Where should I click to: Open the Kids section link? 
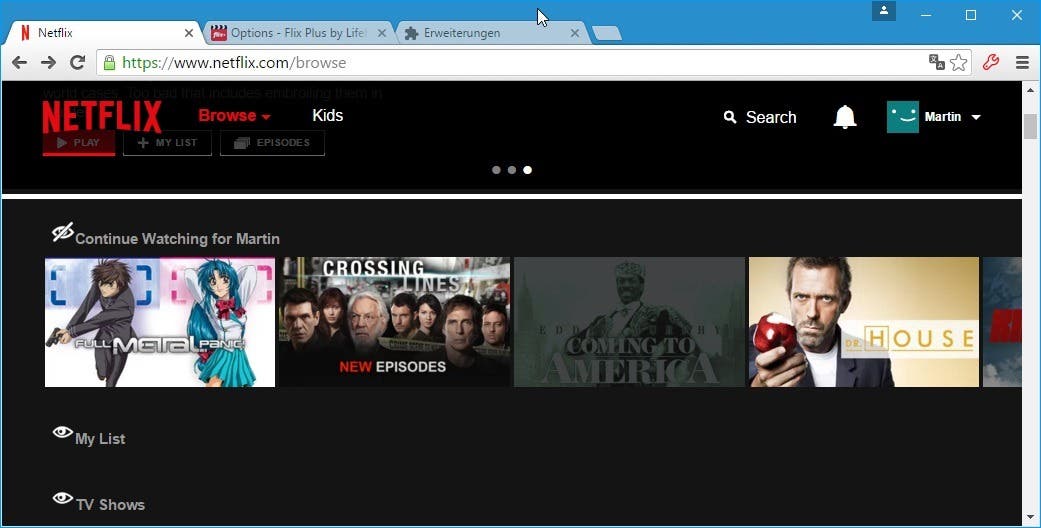(x=327, y=116)
